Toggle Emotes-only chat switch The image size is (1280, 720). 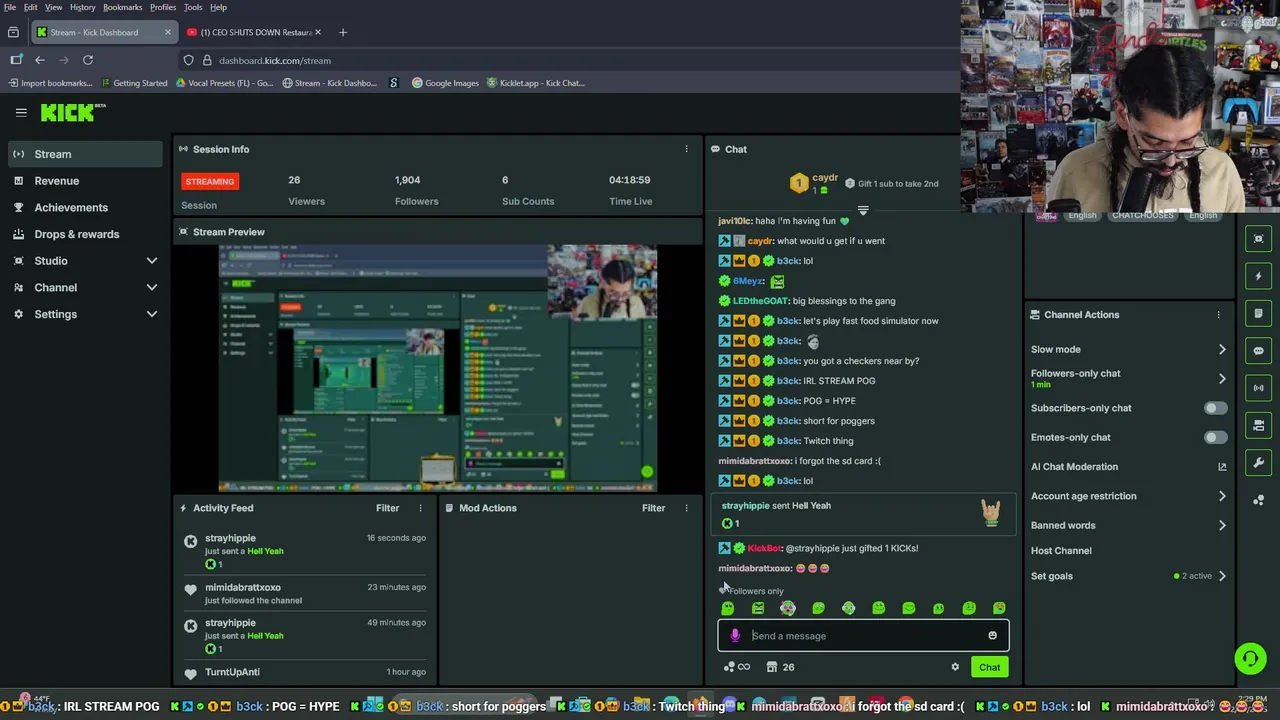tap(1215, 437)
